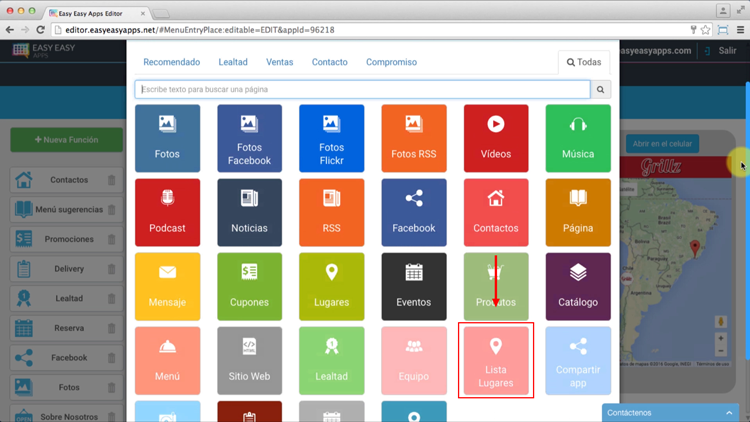Add the Eventos calendar tile

[x=413, y=286]
